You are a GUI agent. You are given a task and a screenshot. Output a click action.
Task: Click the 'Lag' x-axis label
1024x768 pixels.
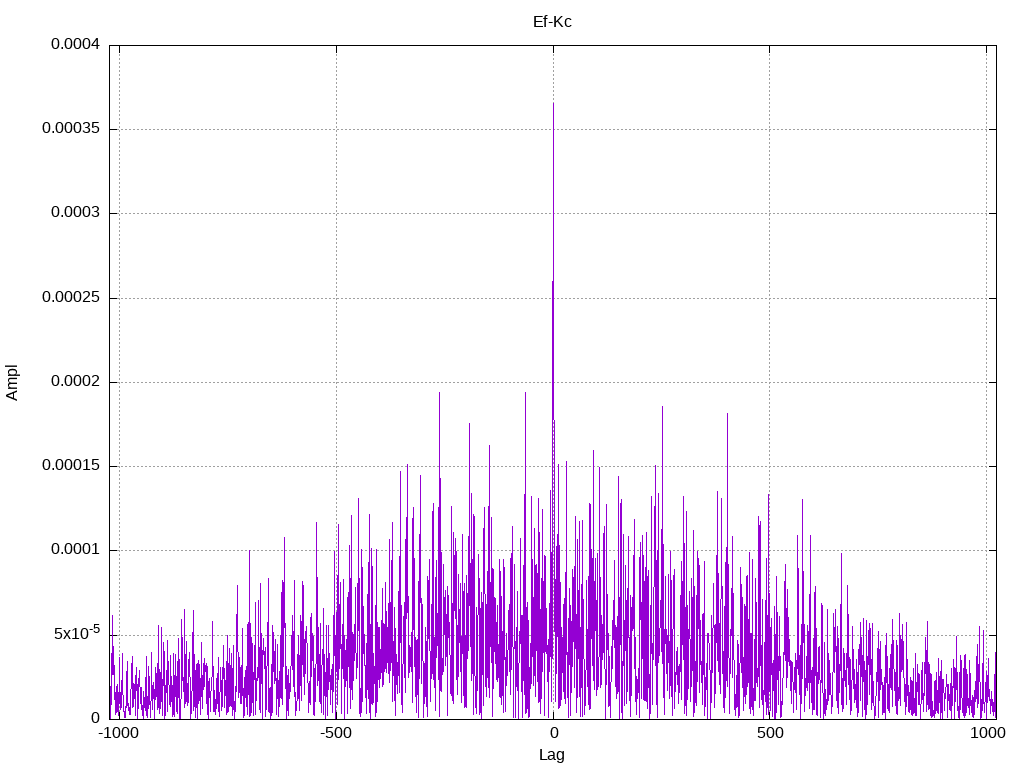pos(552,755)
